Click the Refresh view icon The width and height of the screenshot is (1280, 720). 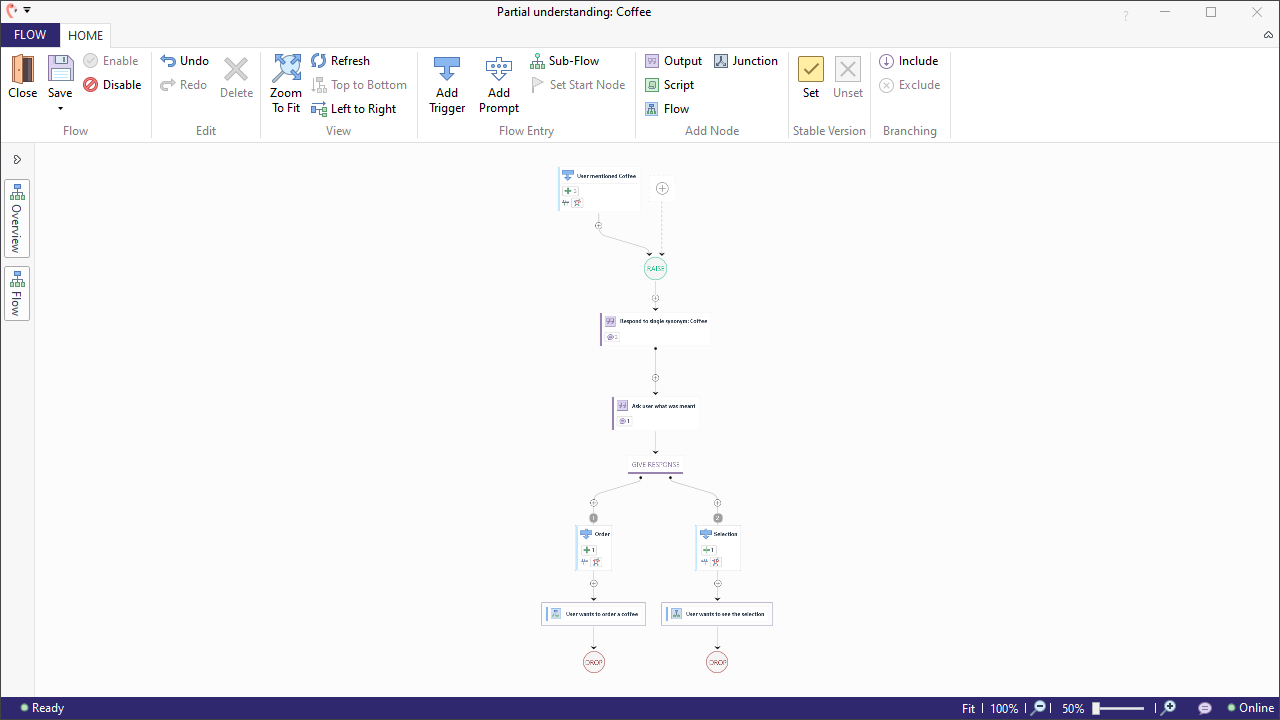click(340, 61)
